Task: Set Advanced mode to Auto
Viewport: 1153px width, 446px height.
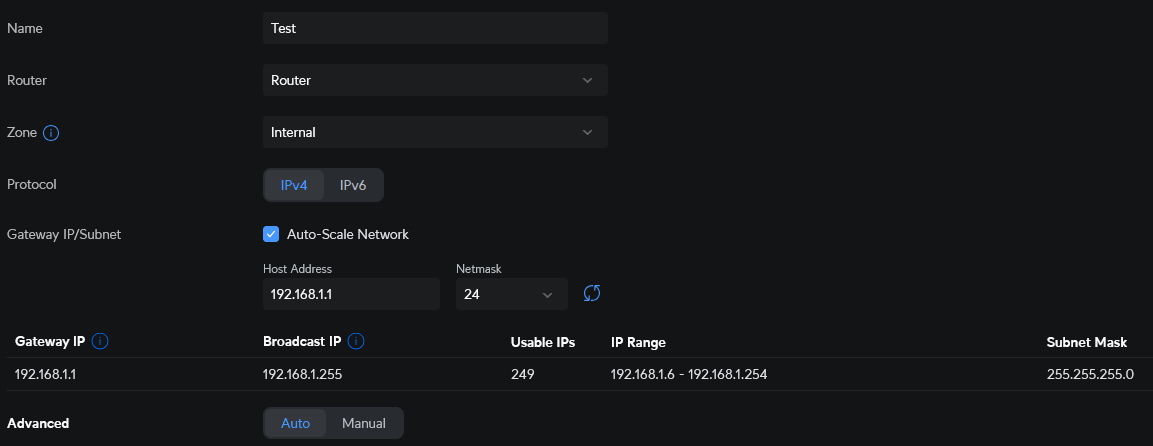Action: tap(295, 423)
